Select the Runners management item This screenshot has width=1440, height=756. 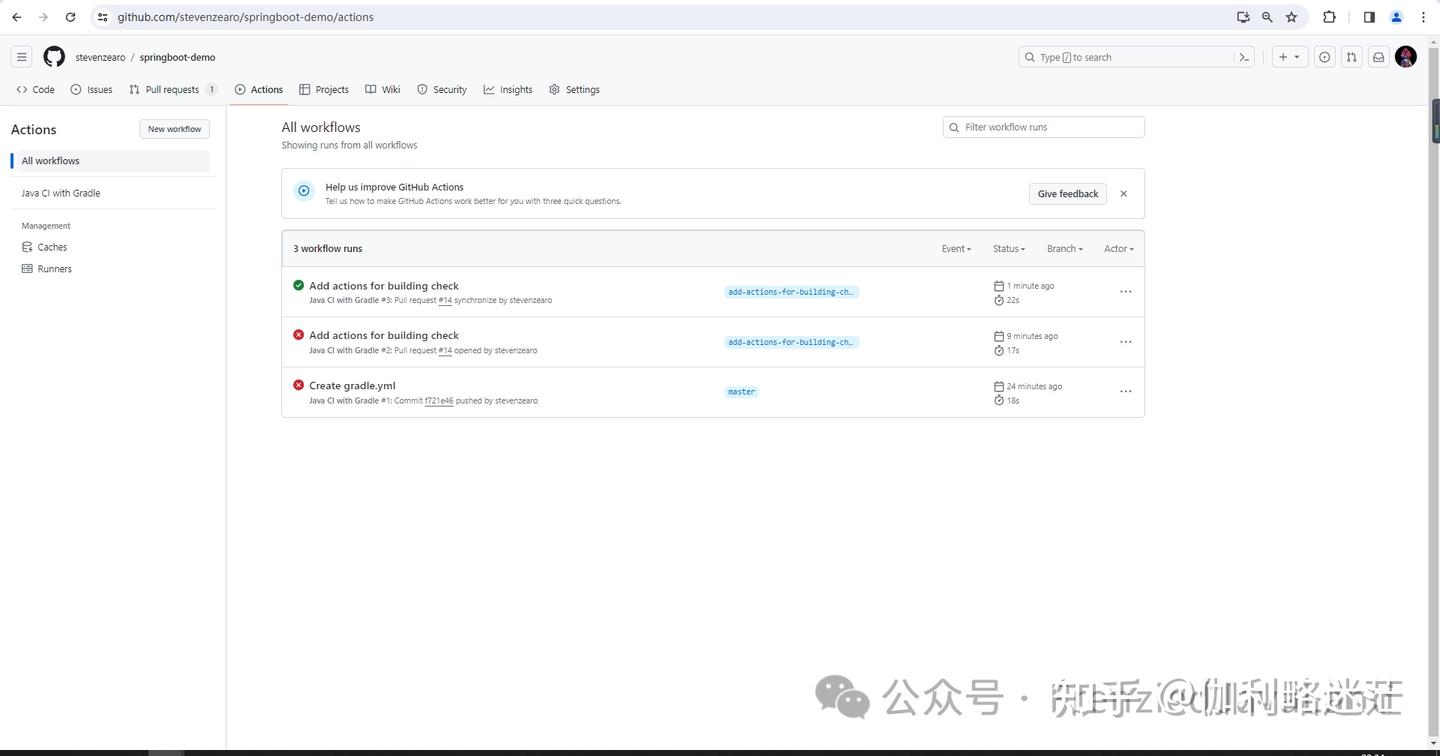[x=54, y=268]
